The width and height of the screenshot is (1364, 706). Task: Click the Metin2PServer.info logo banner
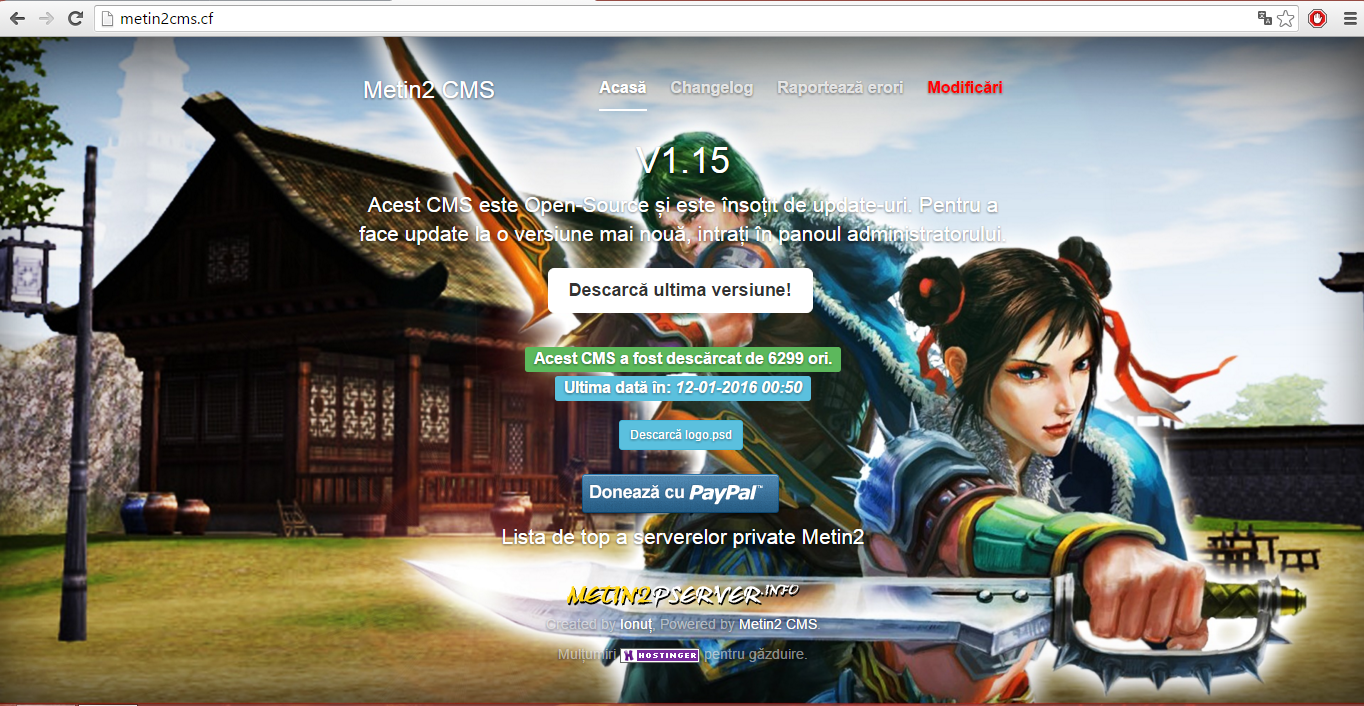click(x=683, y=594)
